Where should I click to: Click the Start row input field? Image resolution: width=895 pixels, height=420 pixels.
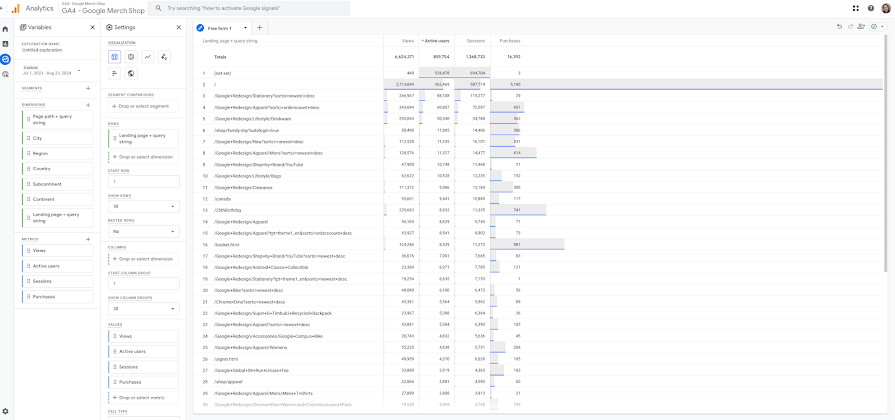pyautogui.click(x=143, y=181)
